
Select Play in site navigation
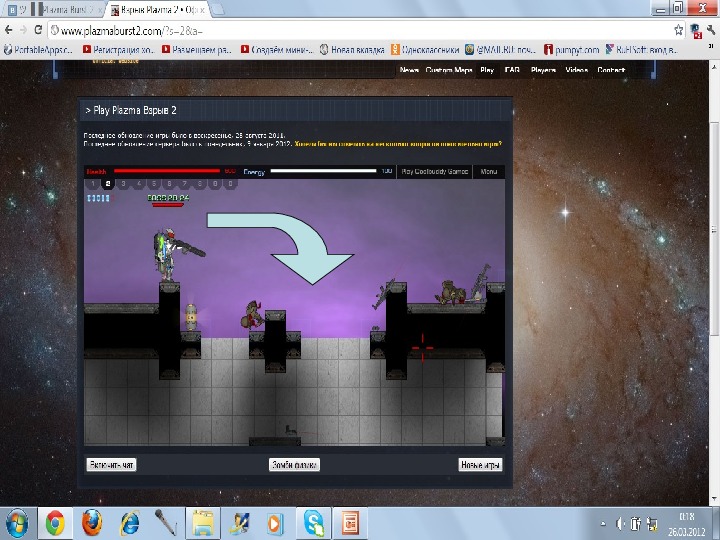pos(487,70)
